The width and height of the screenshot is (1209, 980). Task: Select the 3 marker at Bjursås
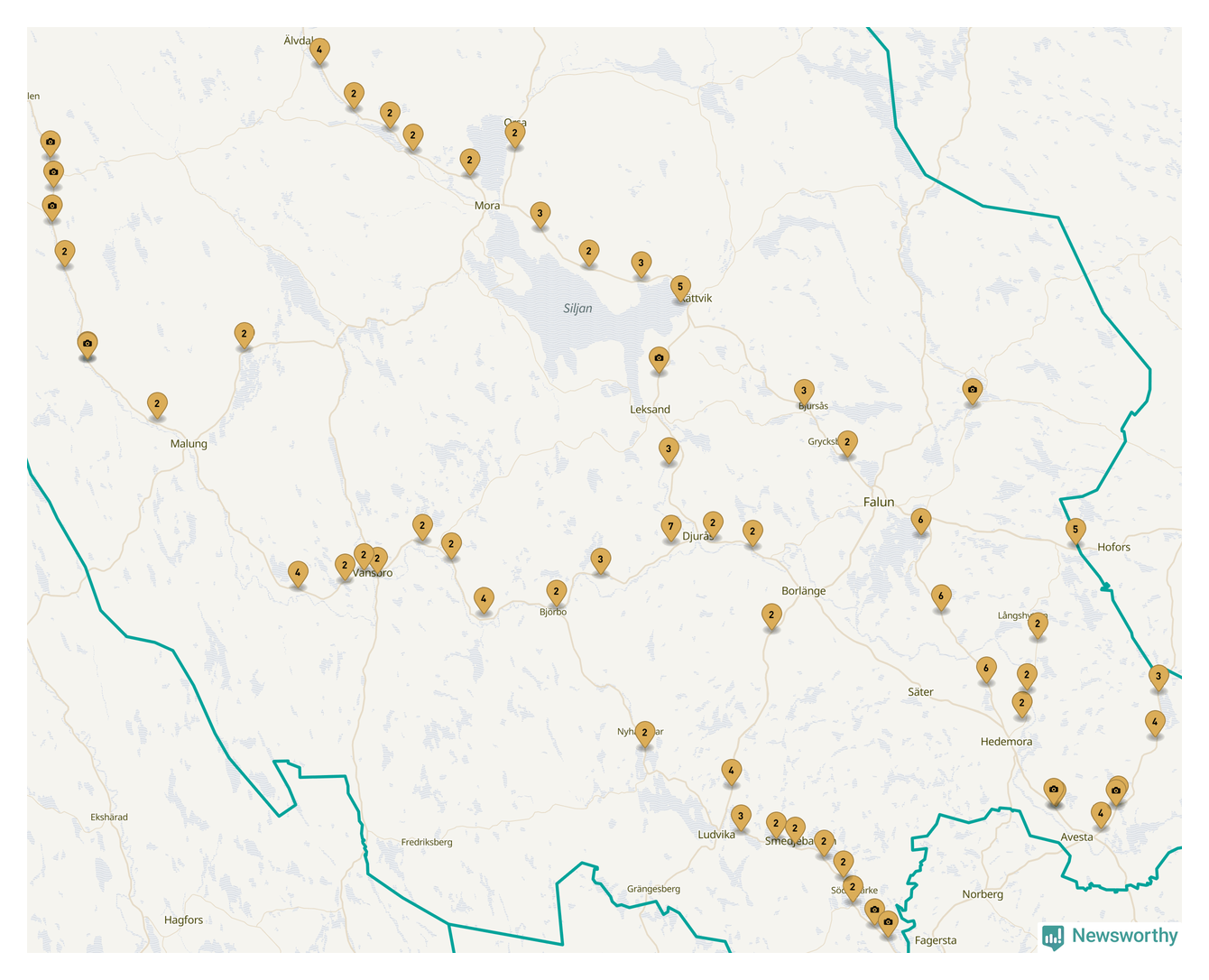pyautogui.click(x=804, y=391)
